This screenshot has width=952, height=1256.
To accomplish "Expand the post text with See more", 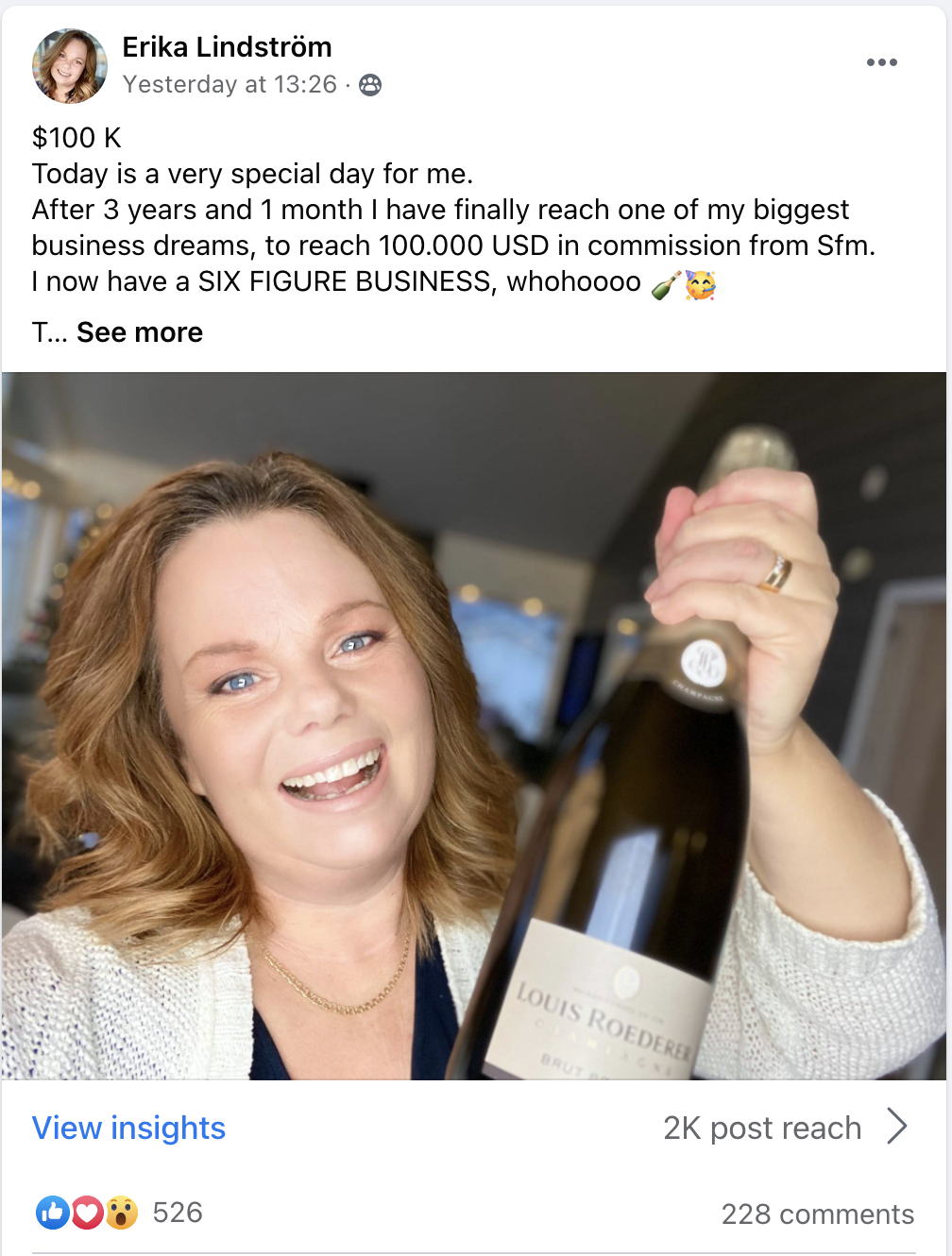I will click(x=140, y=332).
